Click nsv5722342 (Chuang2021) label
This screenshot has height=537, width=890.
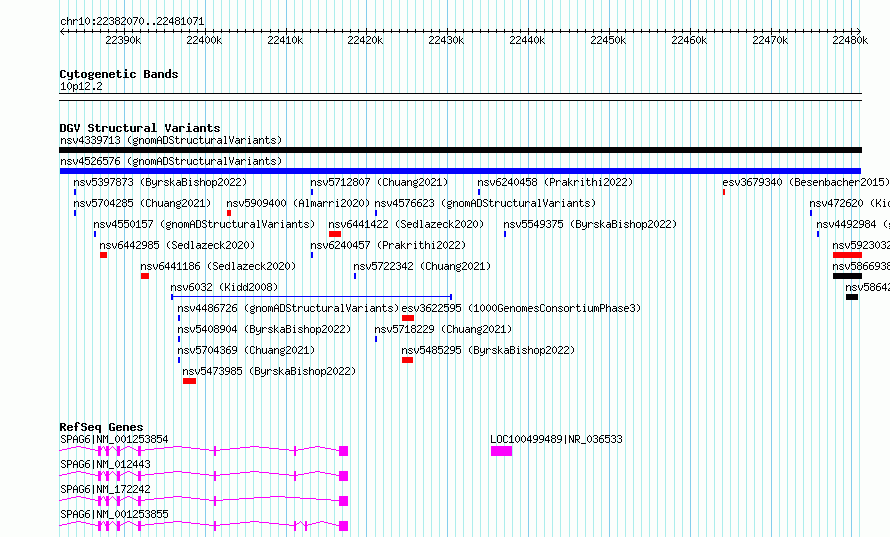point(422,266)
